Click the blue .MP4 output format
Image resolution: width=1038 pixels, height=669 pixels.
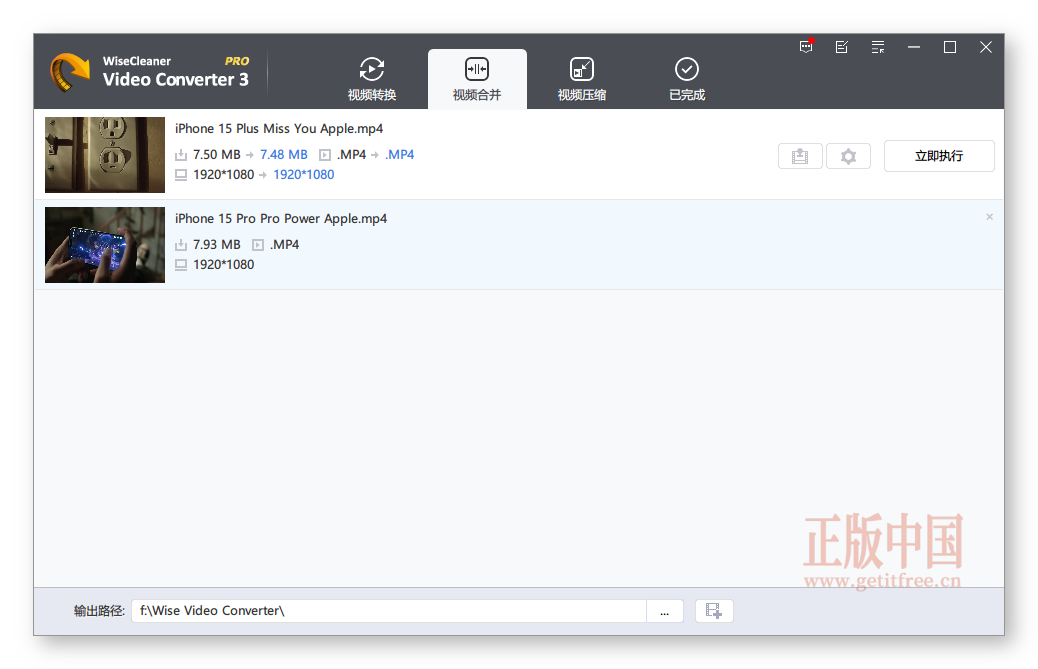tap(400, 155)
